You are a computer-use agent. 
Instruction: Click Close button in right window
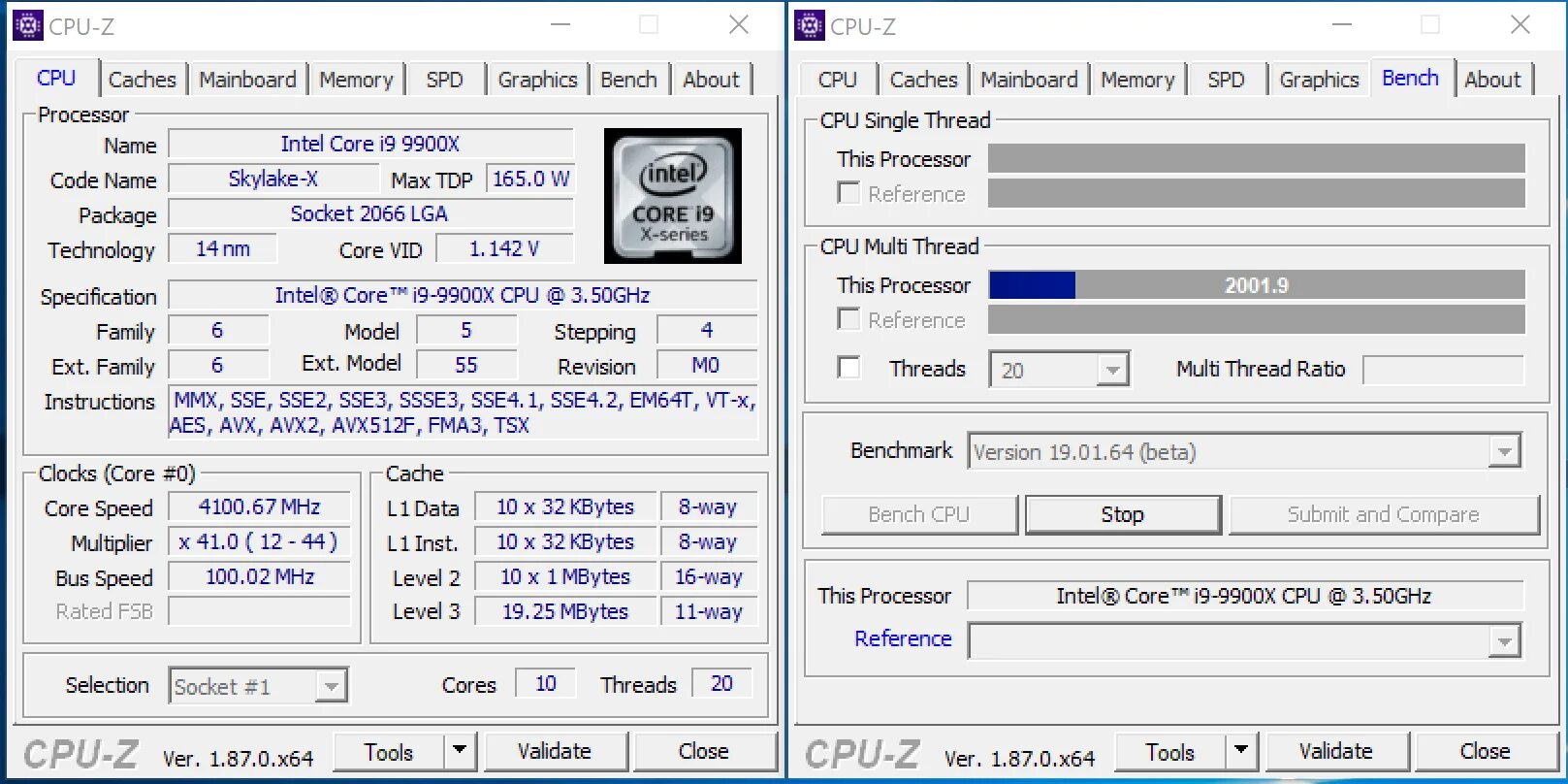[x=1486, y=752]
